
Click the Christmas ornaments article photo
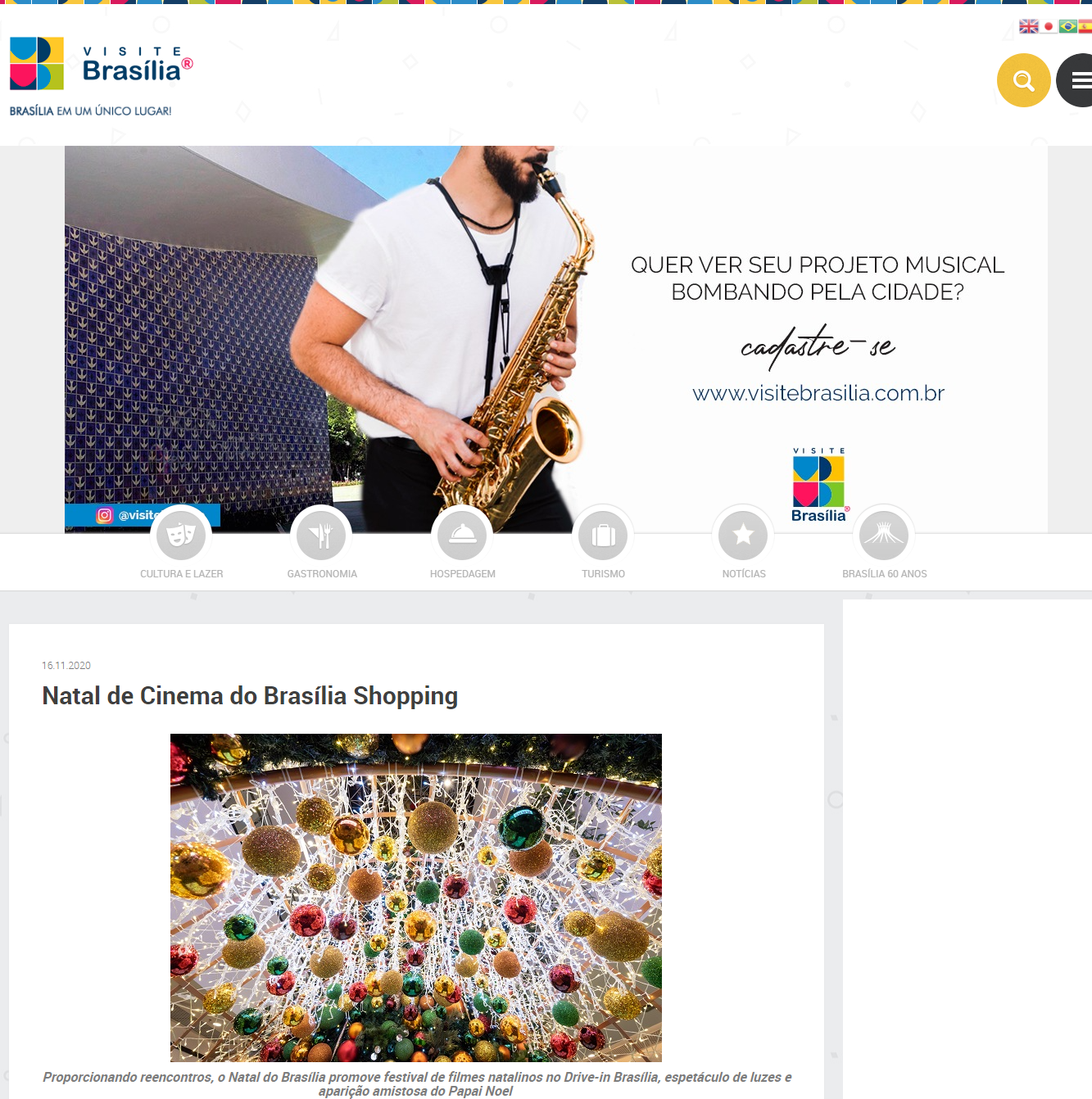416,898
